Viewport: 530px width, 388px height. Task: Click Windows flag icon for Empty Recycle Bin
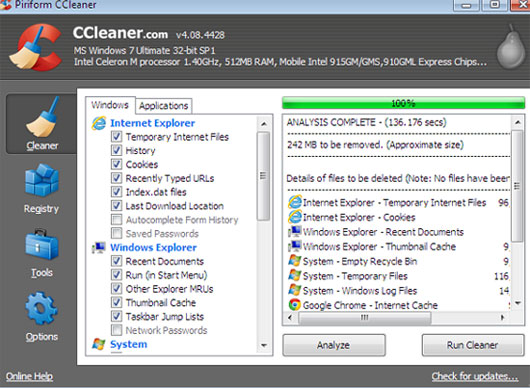(295, 261)
